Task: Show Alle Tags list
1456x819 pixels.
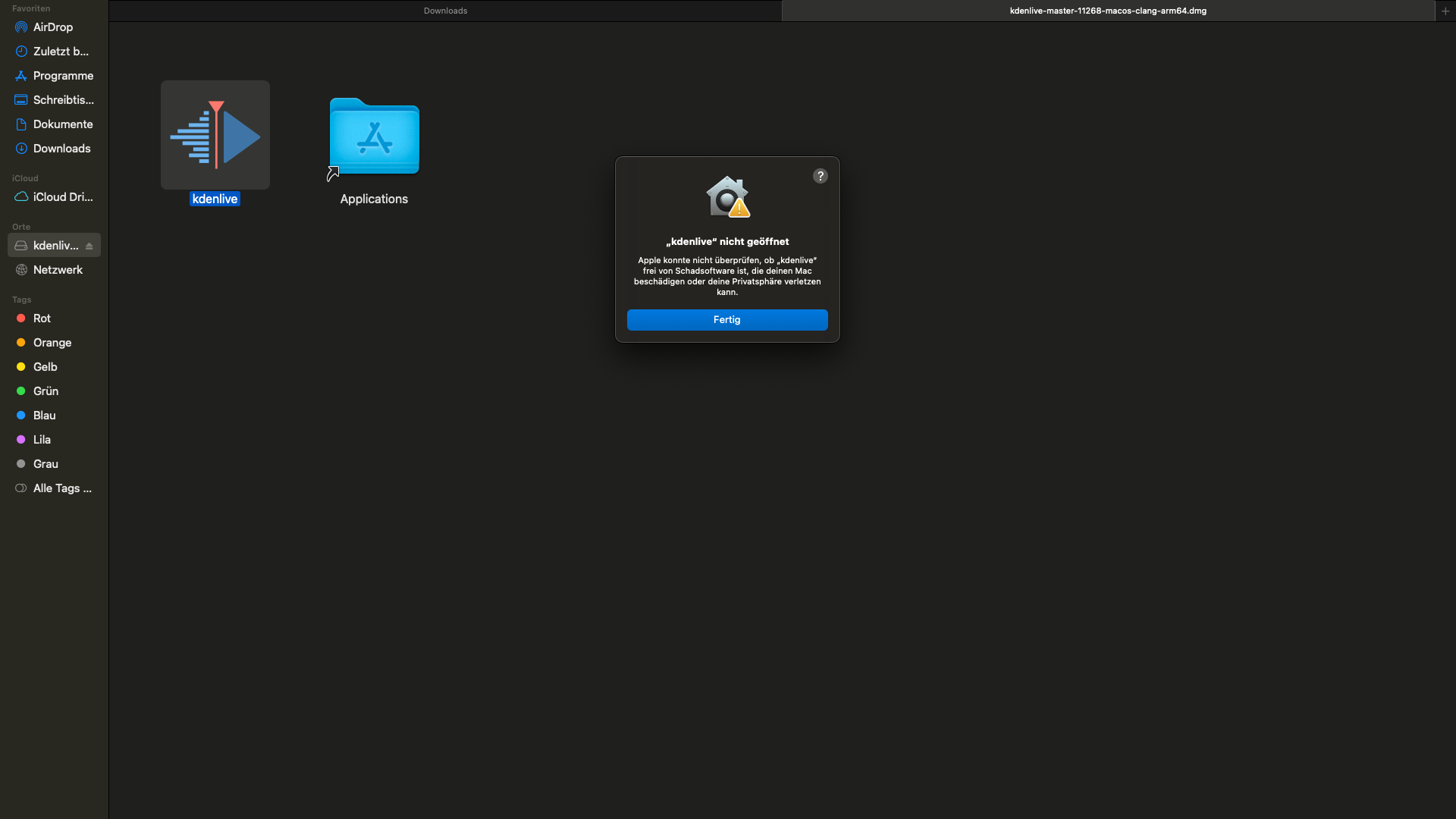Action: tap(61, 488)
